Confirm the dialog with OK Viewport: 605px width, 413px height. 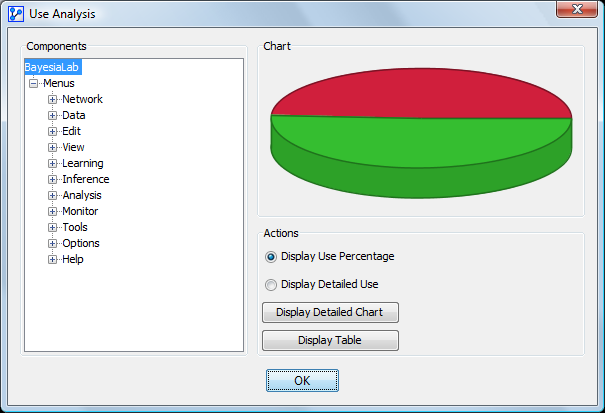tap(302, 381)
